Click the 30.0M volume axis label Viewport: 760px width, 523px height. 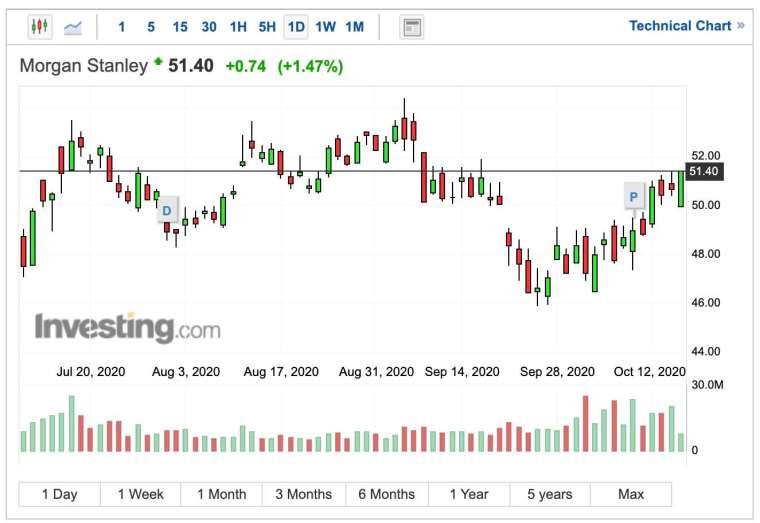click(x=707, y=385)
